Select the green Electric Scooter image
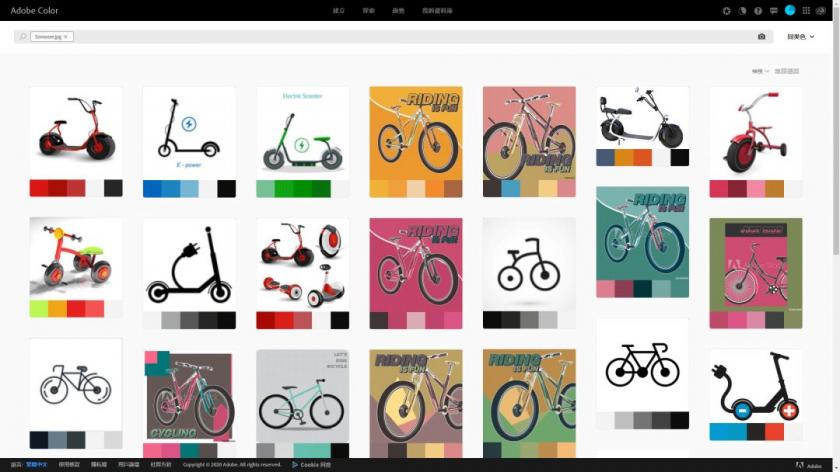The height and width of the screenshot is (472, 840). (x=302, y=132)
